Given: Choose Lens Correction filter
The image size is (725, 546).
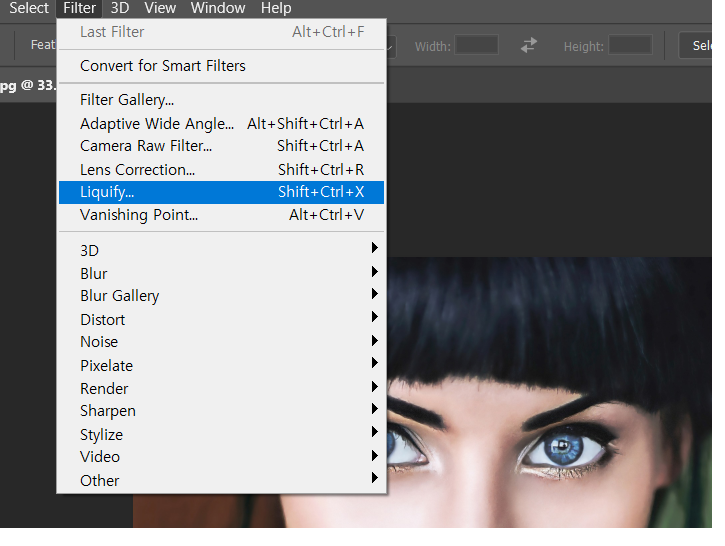Looking at the screenshot, I should [221, 170].
